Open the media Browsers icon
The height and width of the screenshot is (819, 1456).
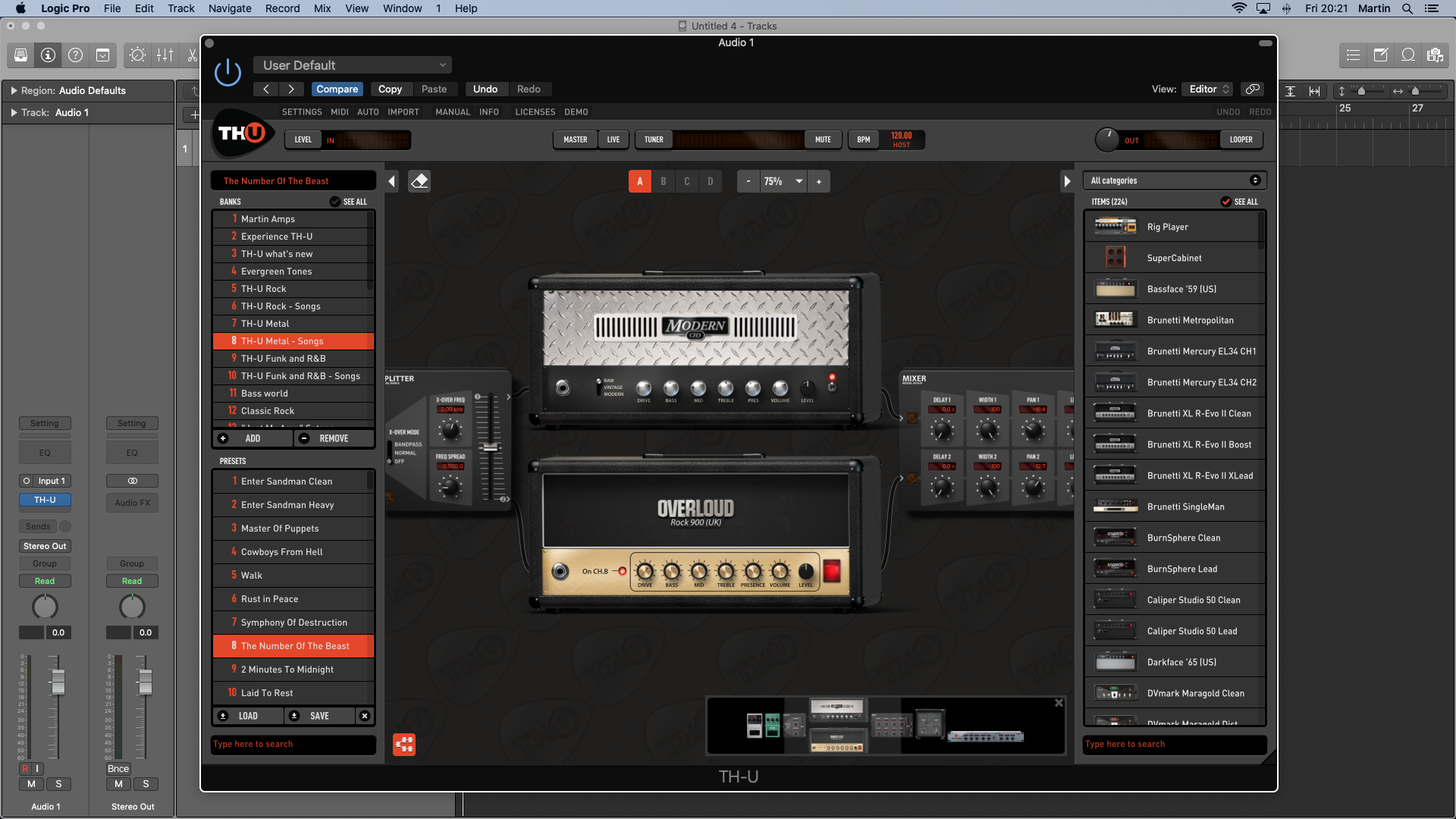1436,55
